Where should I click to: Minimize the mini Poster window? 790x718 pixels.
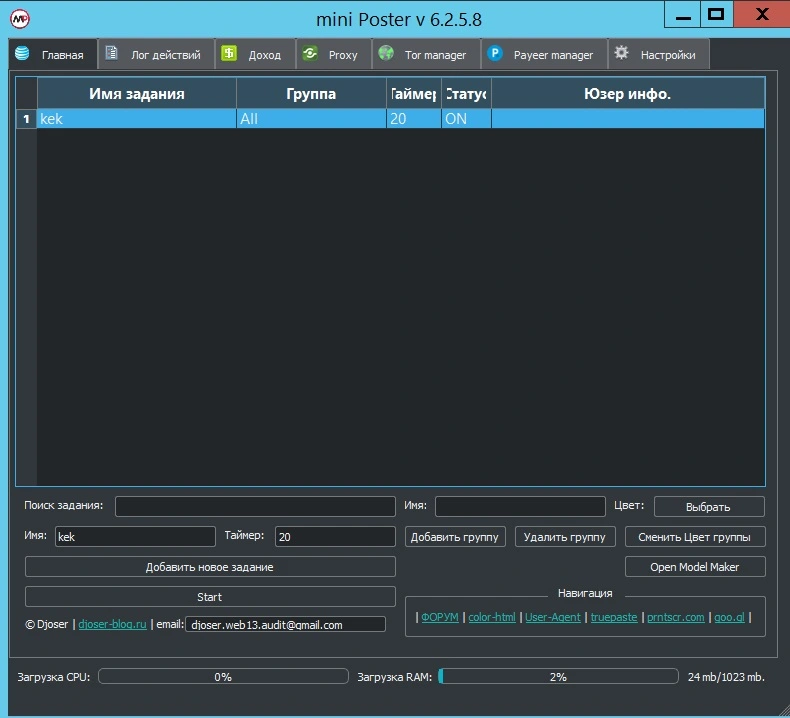[683, 15]
